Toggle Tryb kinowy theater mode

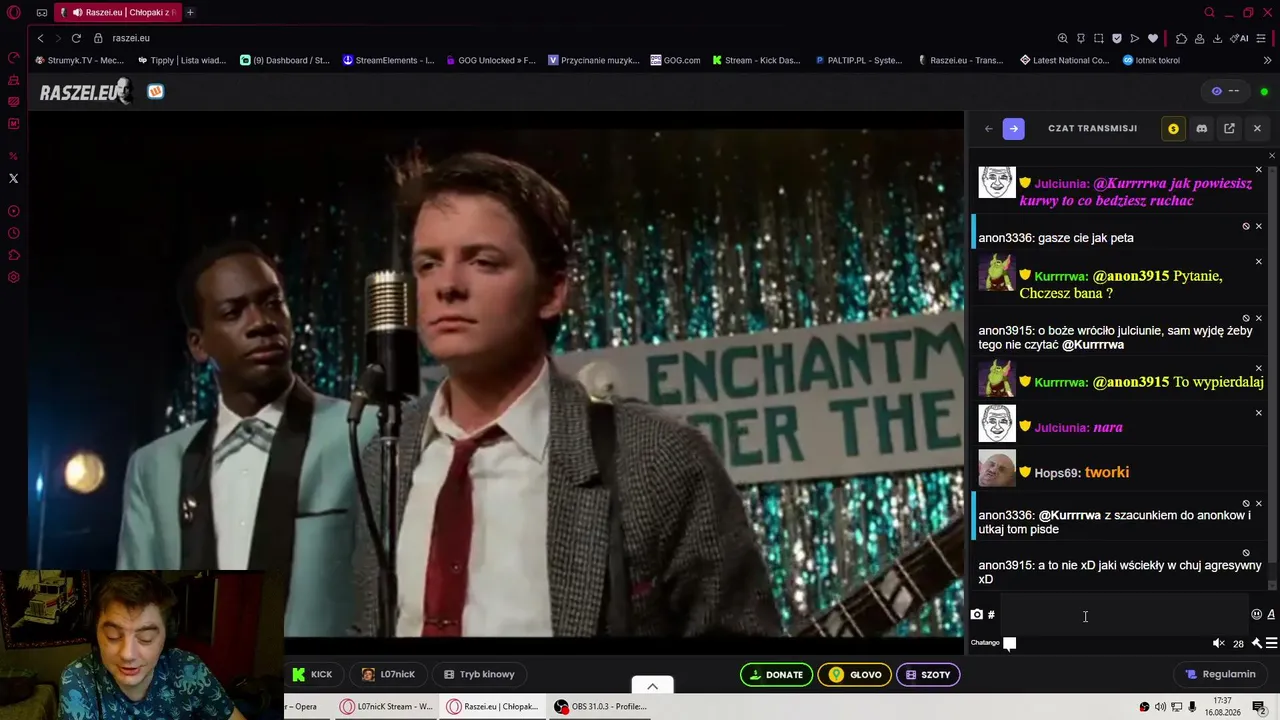479,674
